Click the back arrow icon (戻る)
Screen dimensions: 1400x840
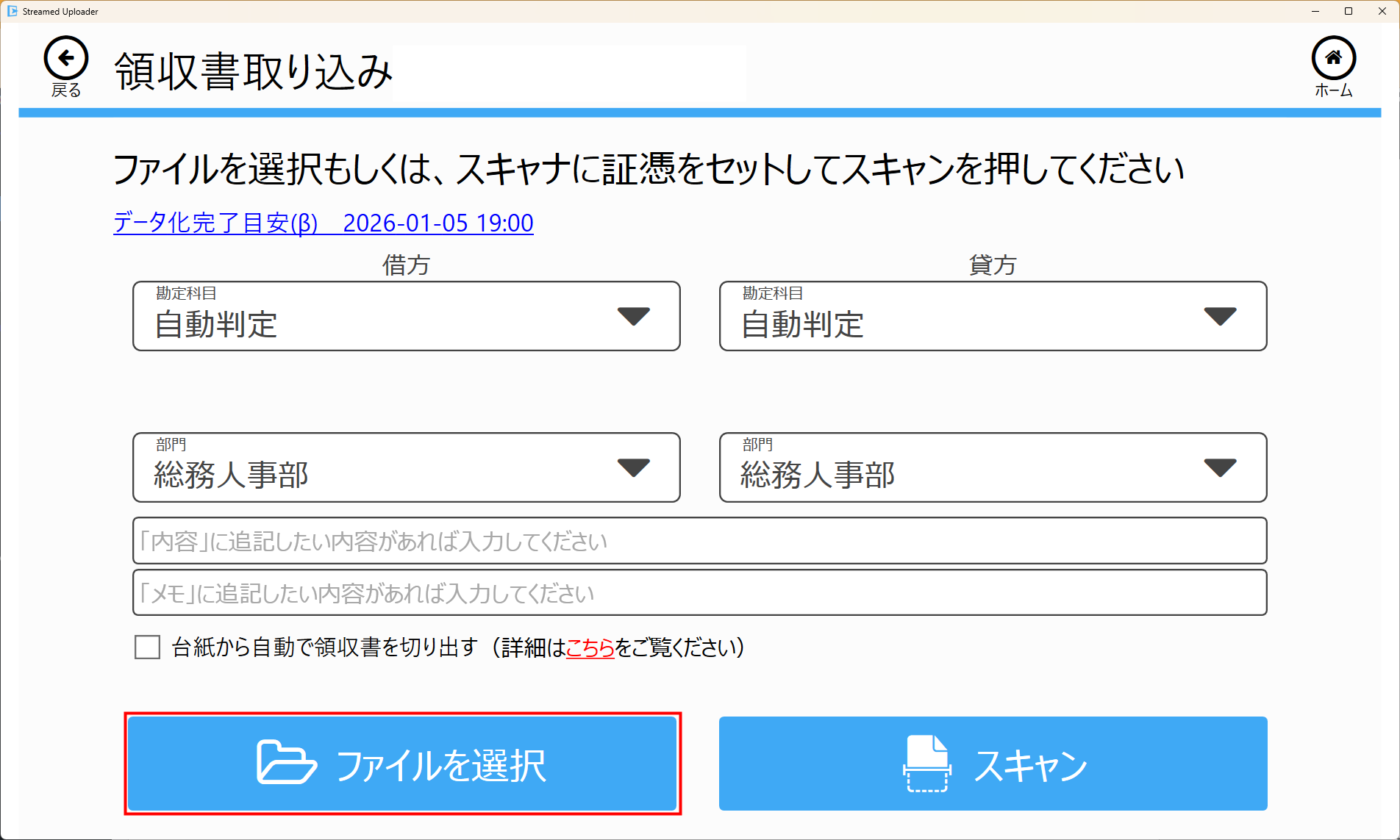66,59
